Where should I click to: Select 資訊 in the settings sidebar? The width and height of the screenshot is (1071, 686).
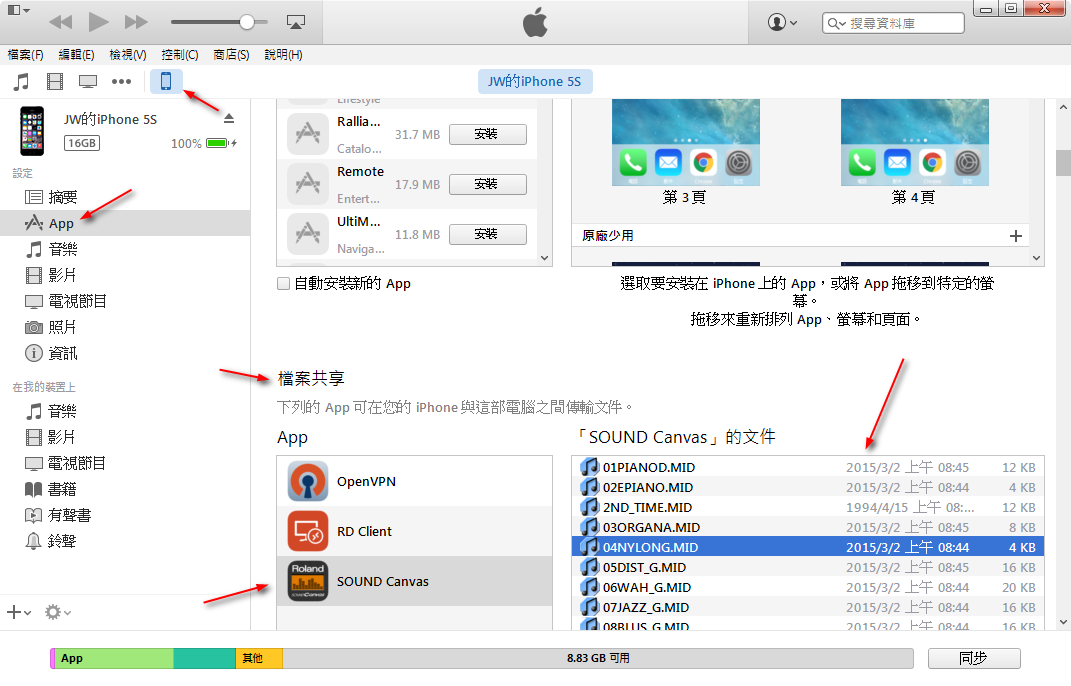point(125,353)
